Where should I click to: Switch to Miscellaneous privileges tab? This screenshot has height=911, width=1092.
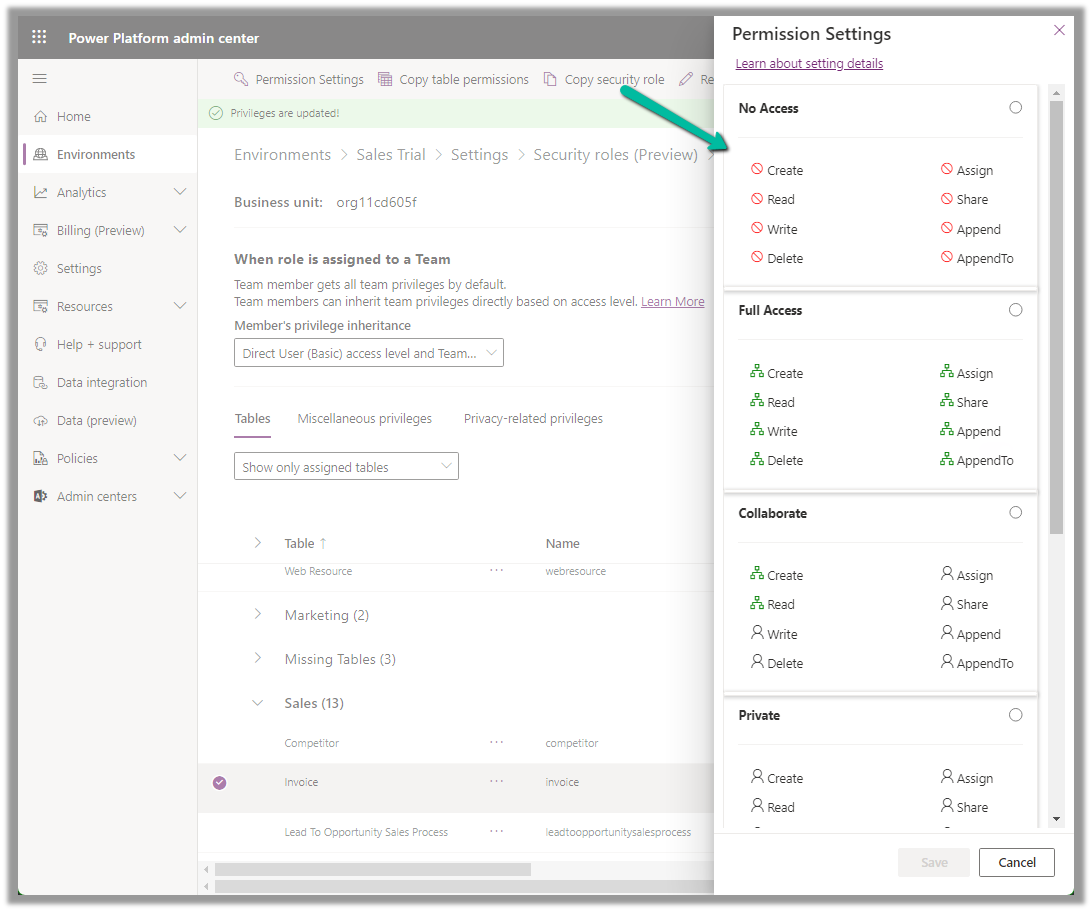click(x=364, y=418)
